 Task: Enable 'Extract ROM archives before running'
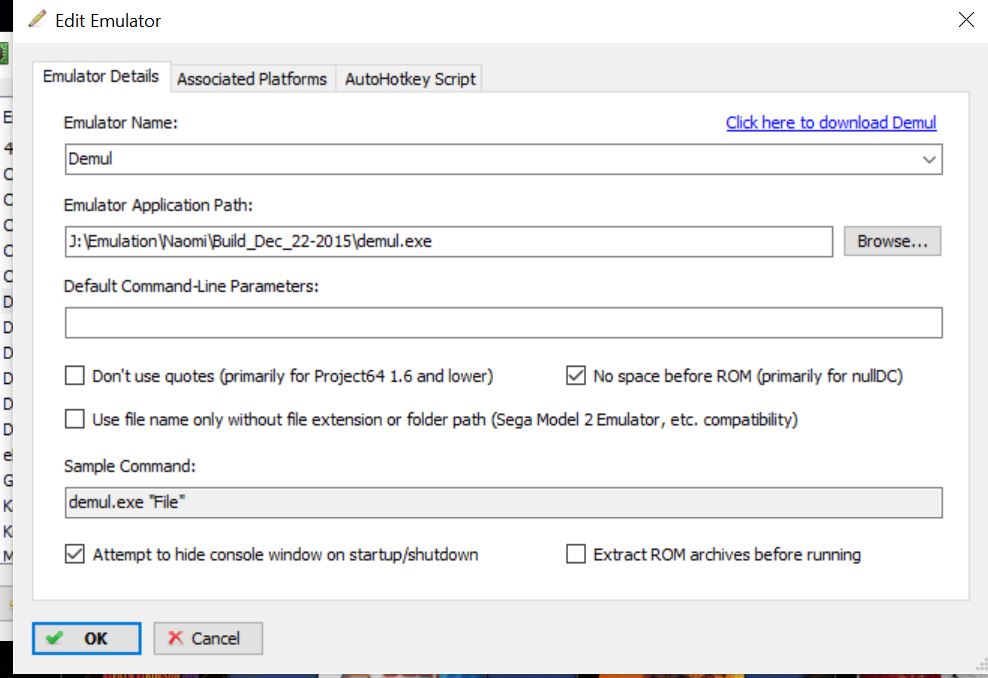(576, 554)
